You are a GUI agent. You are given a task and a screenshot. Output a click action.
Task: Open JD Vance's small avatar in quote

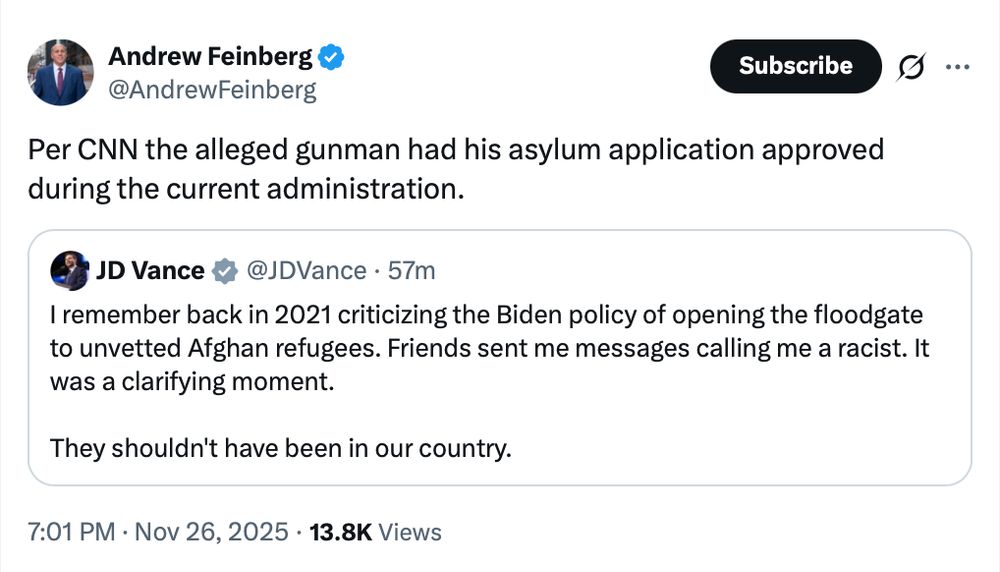70,270
